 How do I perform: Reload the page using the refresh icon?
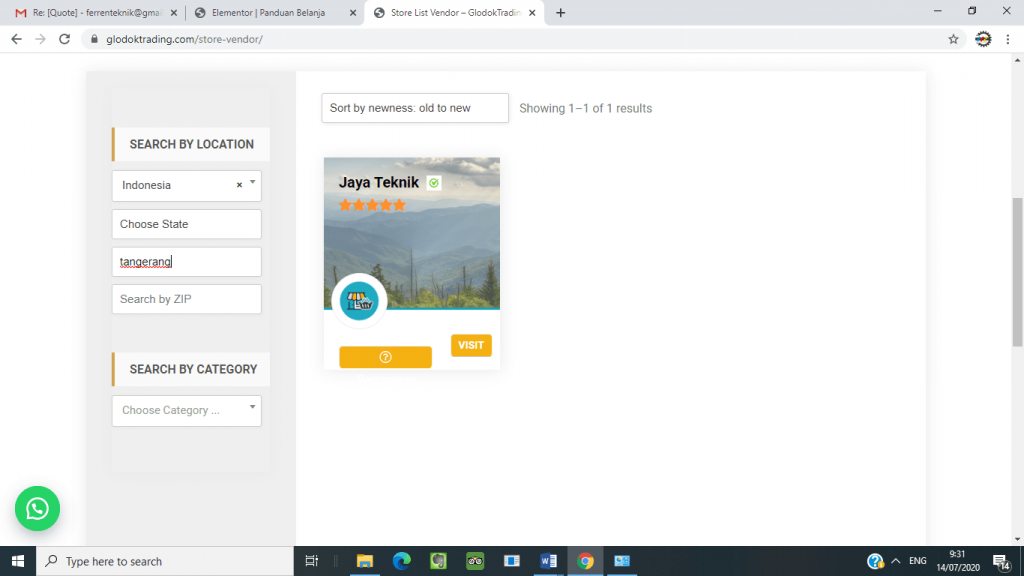(x=65, y=39)
